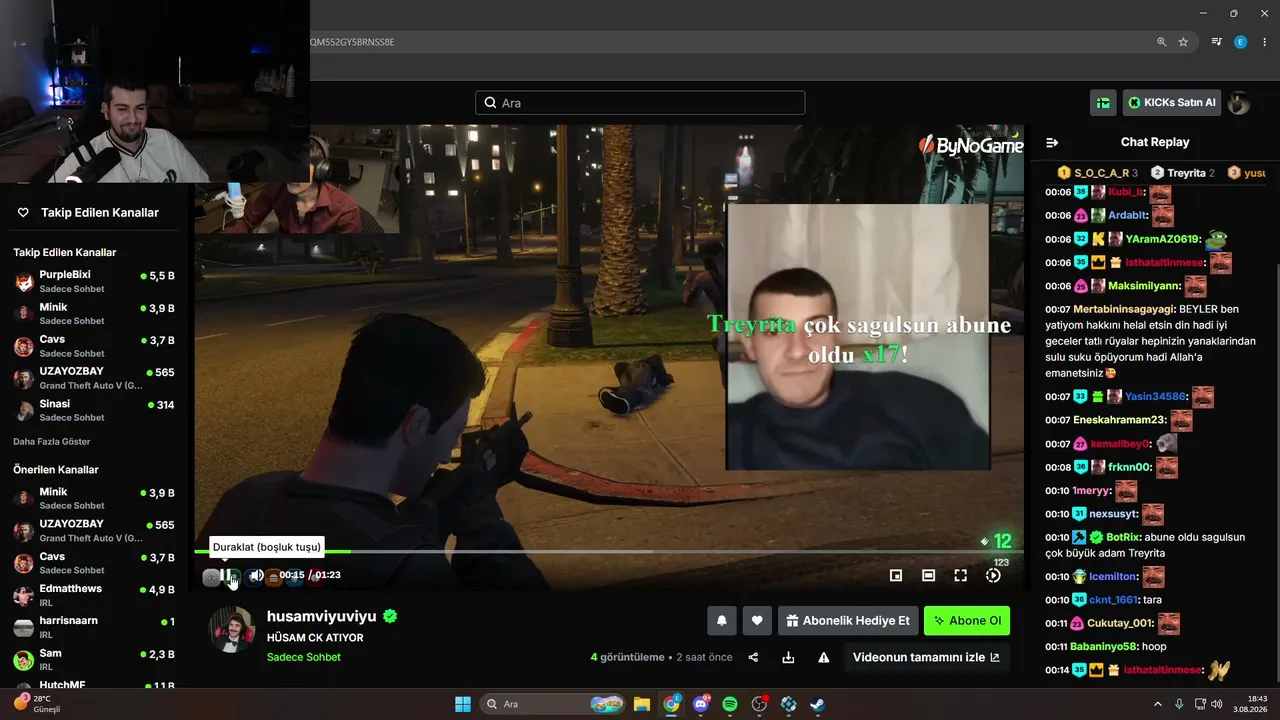The image size is (1280, 720).
Task: Switch video to theater mode
Action: pyautogui.click(x=928, y=575)
